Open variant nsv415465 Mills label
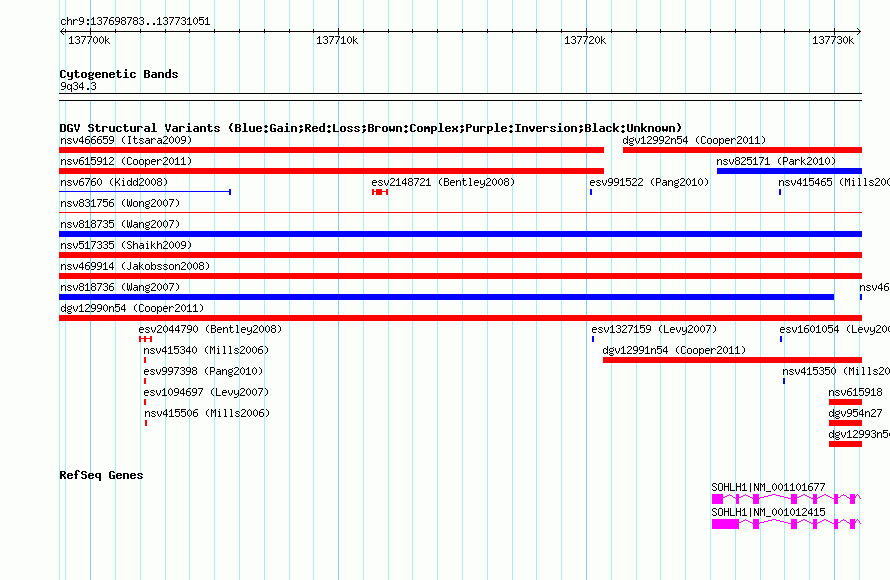 click(x=834, y=182)
